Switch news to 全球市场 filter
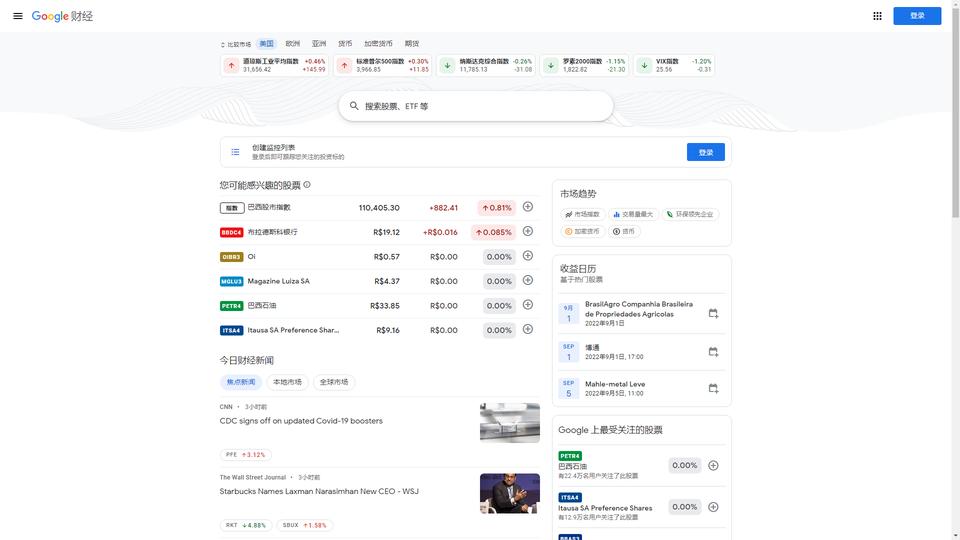Viewport: 960px width, 540px height. pos(334,382)
